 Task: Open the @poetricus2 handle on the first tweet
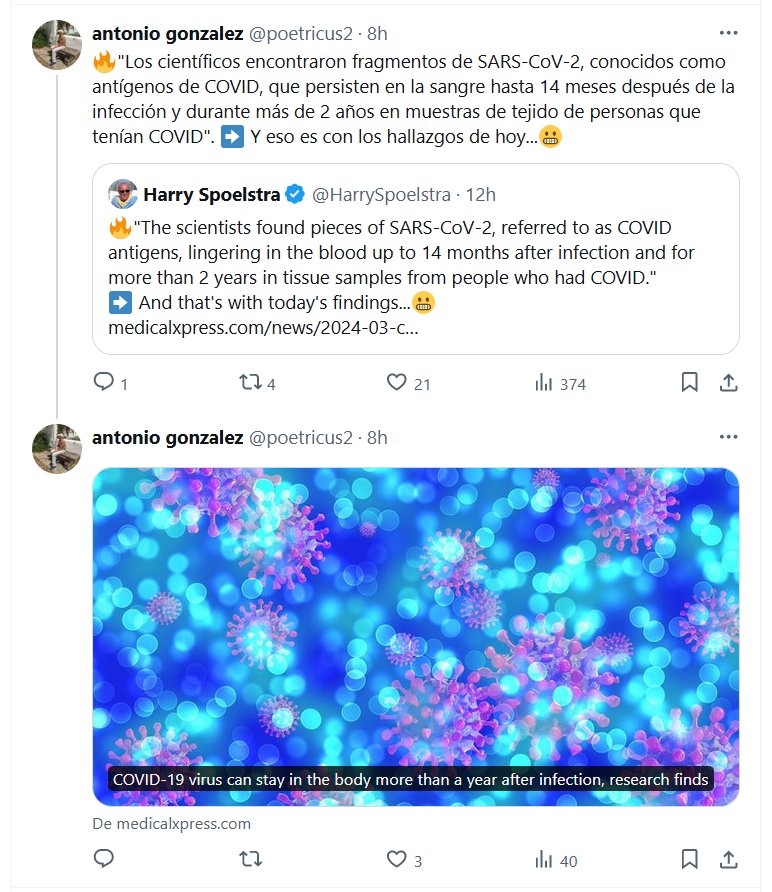[x=300, y=33]
